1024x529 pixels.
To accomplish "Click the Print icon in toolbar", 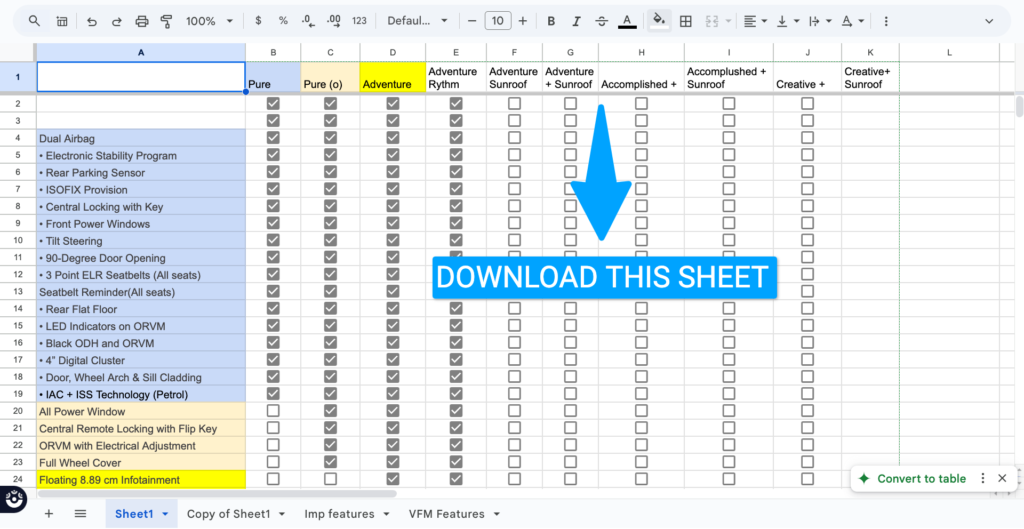I will point(141,21).
